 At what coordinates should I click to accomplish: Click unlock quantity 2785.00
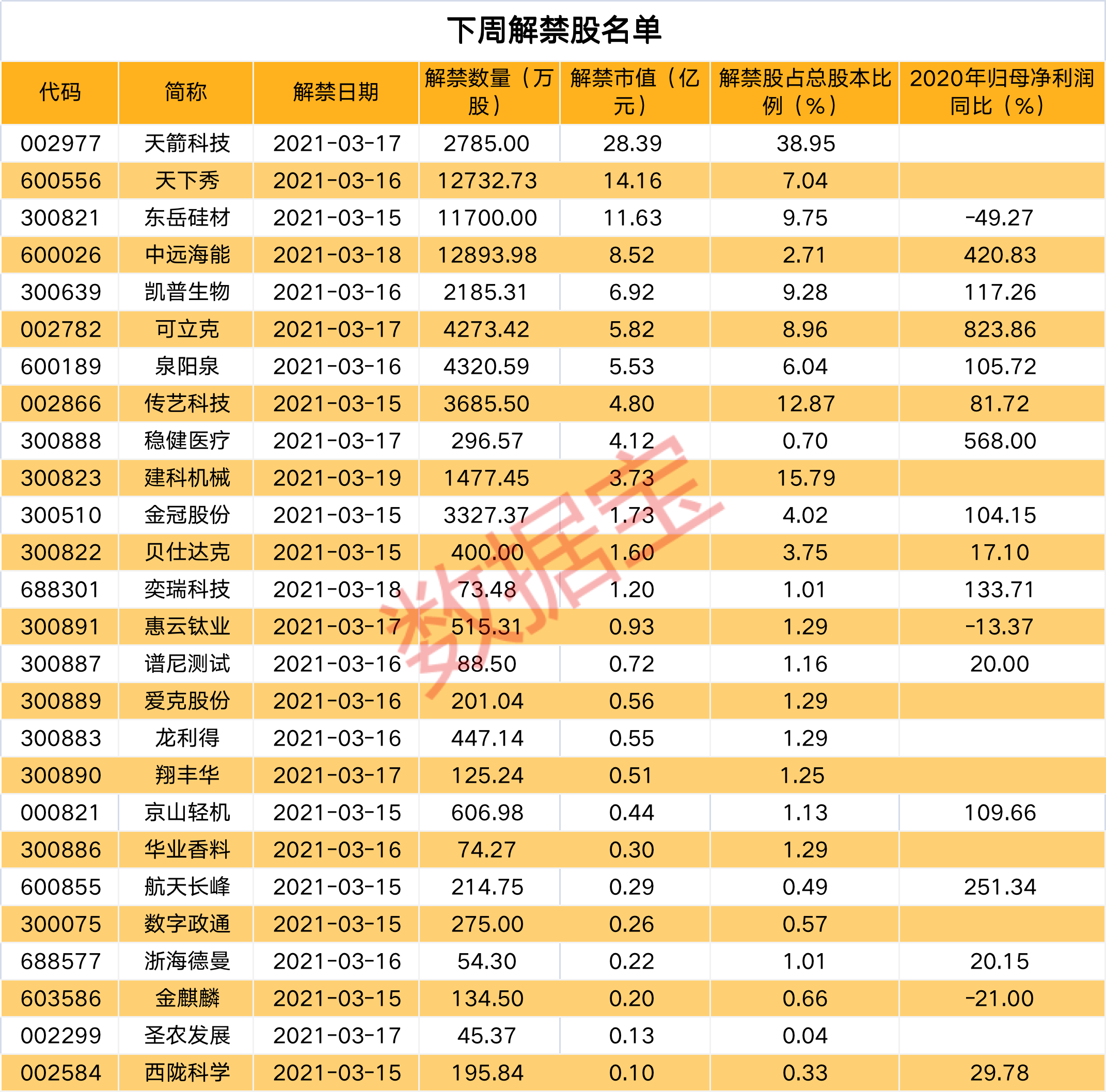[486, 143]
